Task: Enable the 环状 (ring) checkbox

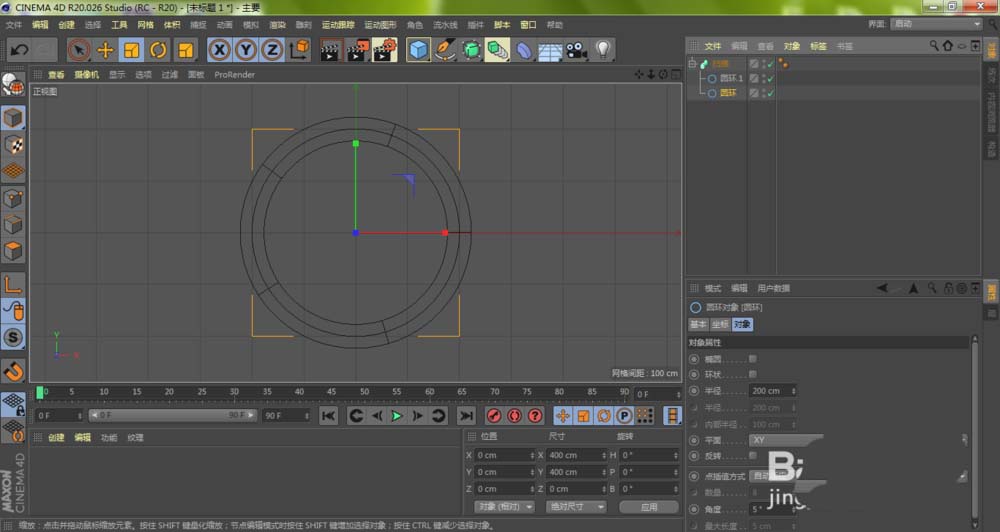Action: coord(752,374)
